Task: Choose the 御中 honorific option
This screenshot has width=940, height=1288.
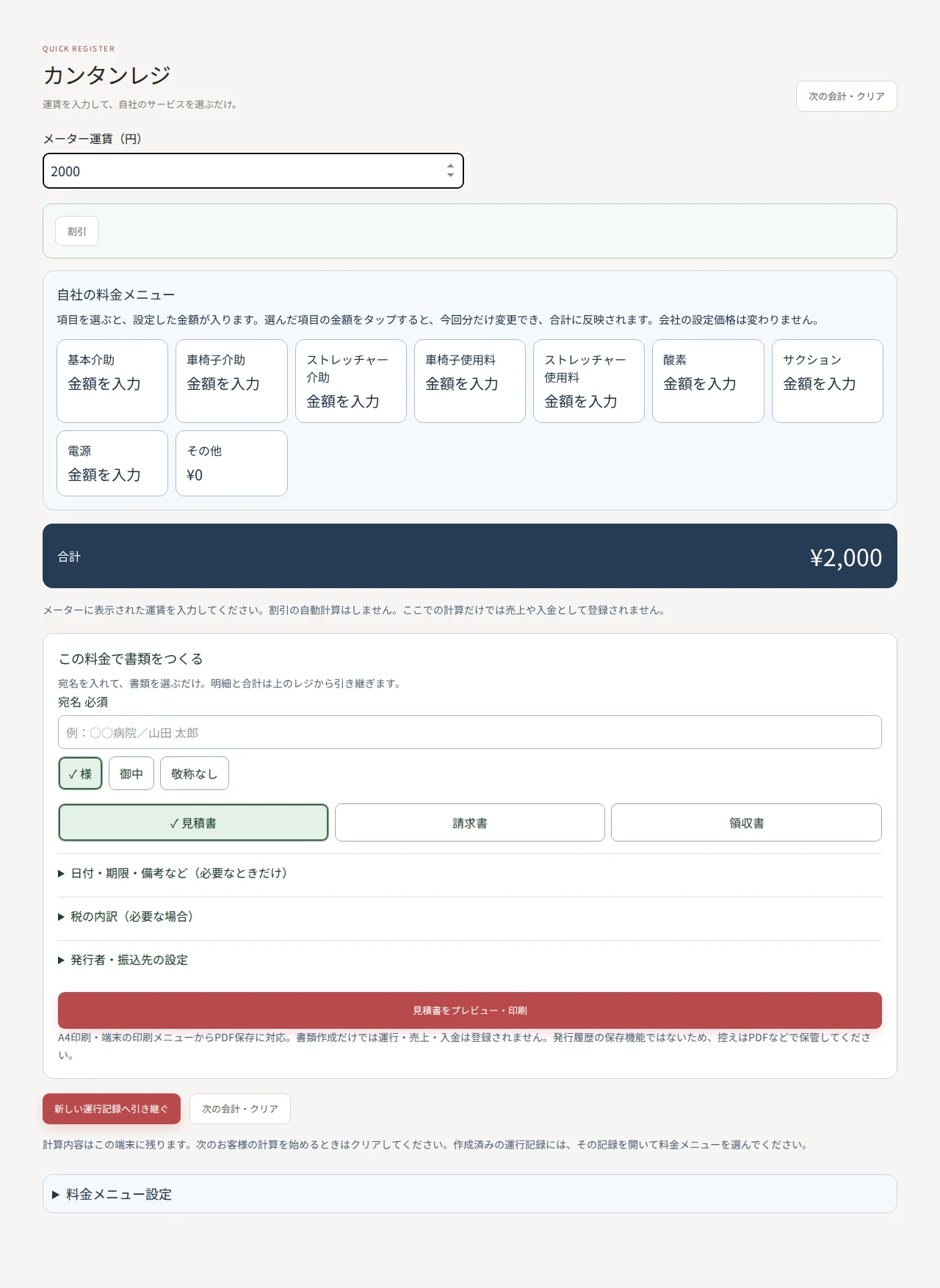Action: pyautogui.click(x=131, y=773)
